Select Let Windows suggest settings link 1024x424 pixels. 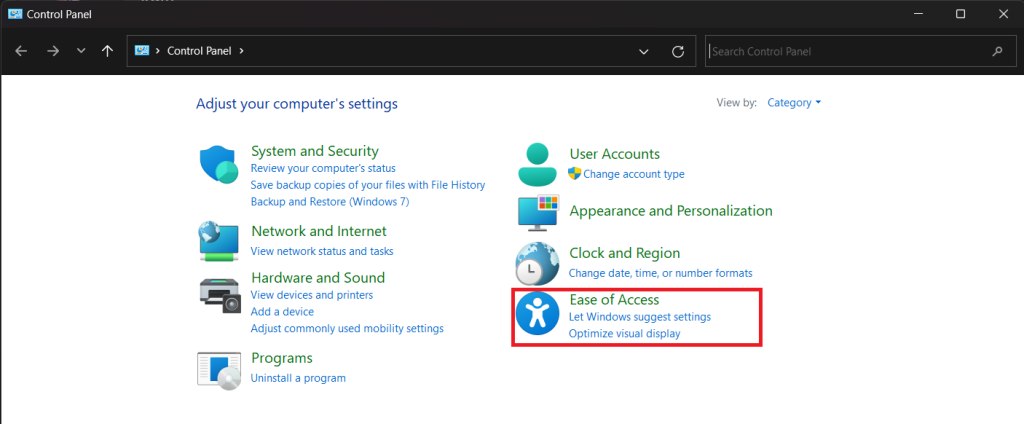tap(640, 317)
